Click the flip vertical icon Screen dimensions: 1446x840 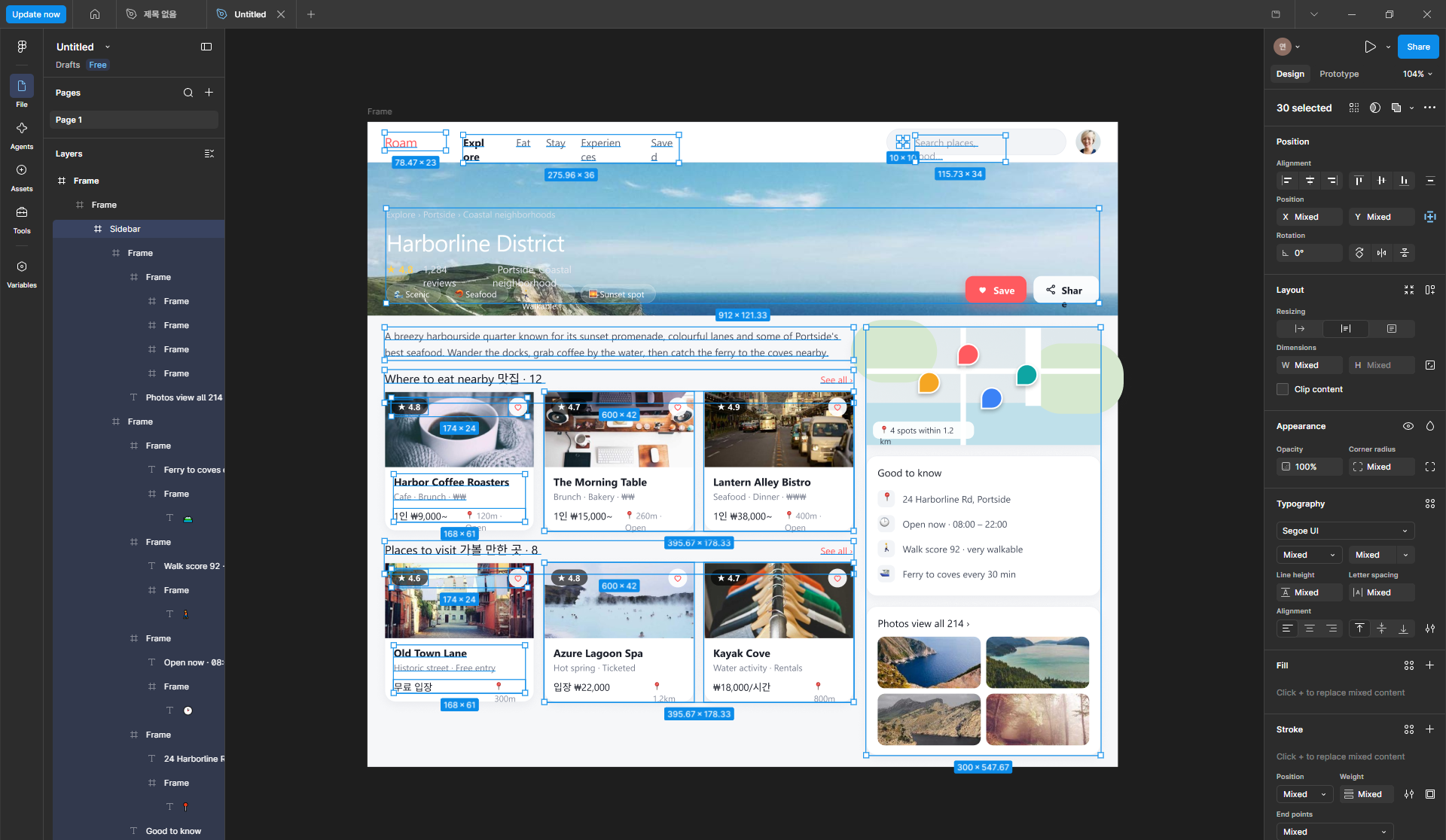(x=1405, y=253)
